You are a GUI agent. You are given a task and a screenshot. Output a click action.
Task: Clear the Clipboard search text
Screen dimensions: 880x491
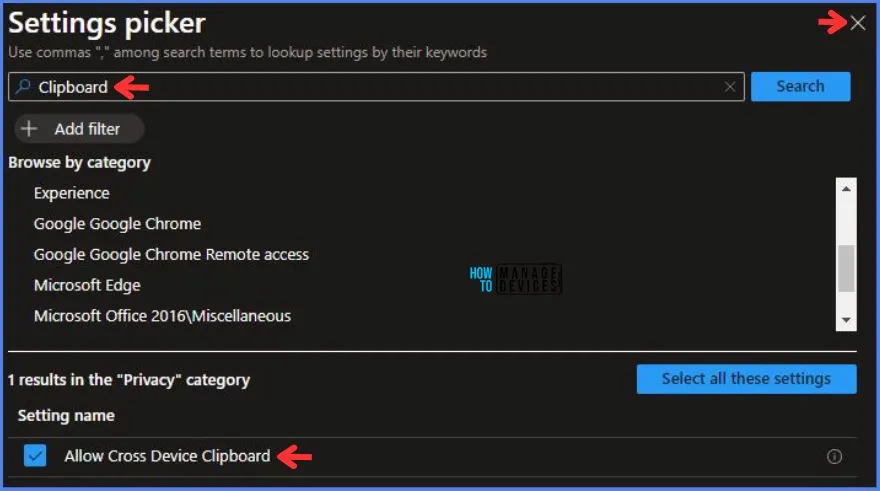(730, 87)
